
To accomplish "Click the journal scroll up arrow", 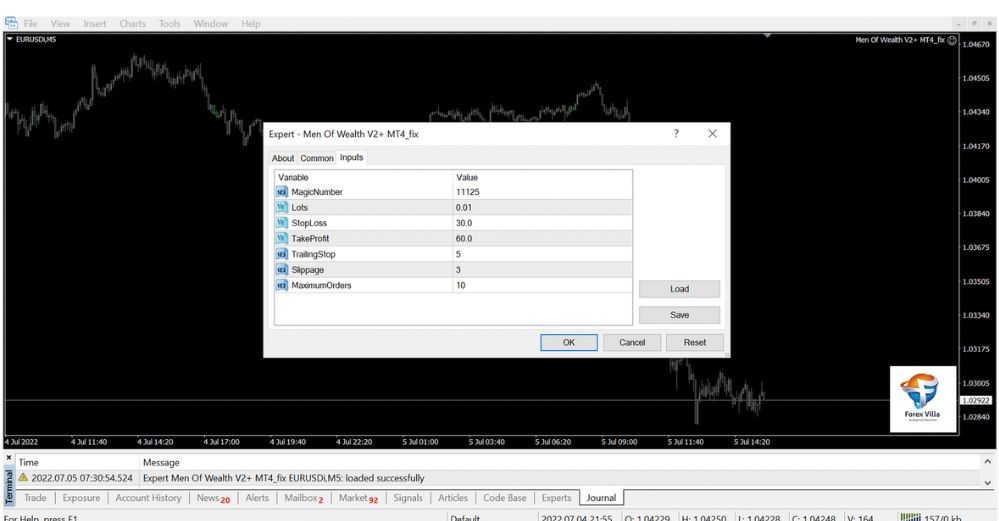I will [x=987, y=461].
